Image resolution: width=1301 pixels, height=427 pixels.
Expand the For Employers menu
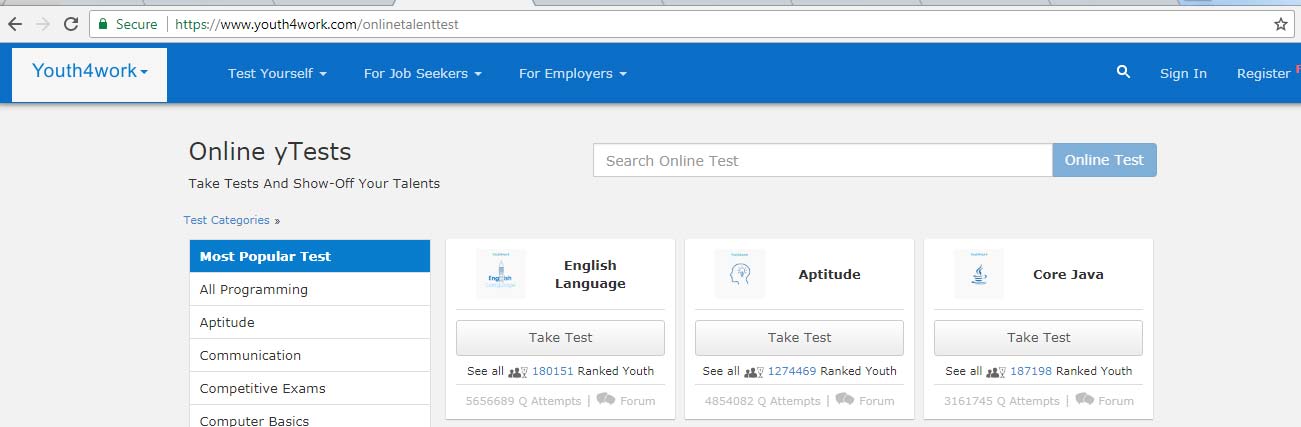[x=573, y=73]
